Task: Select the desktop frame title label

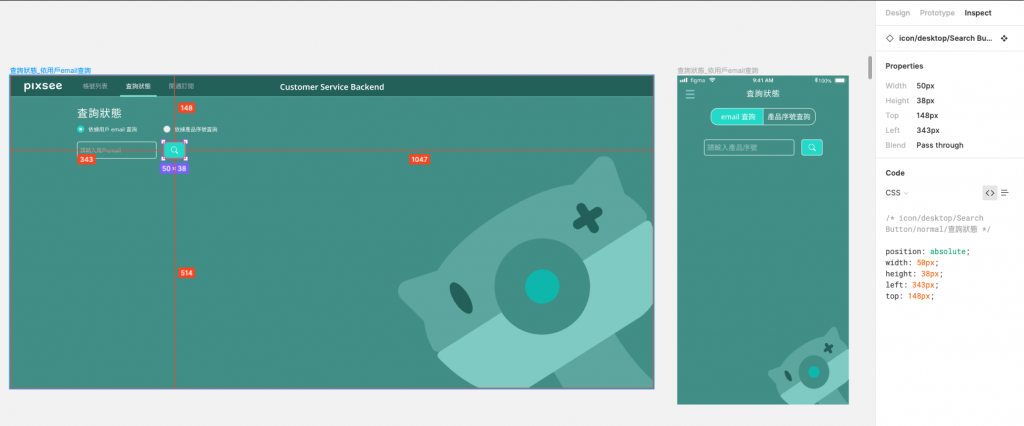Action: point(50,70)
